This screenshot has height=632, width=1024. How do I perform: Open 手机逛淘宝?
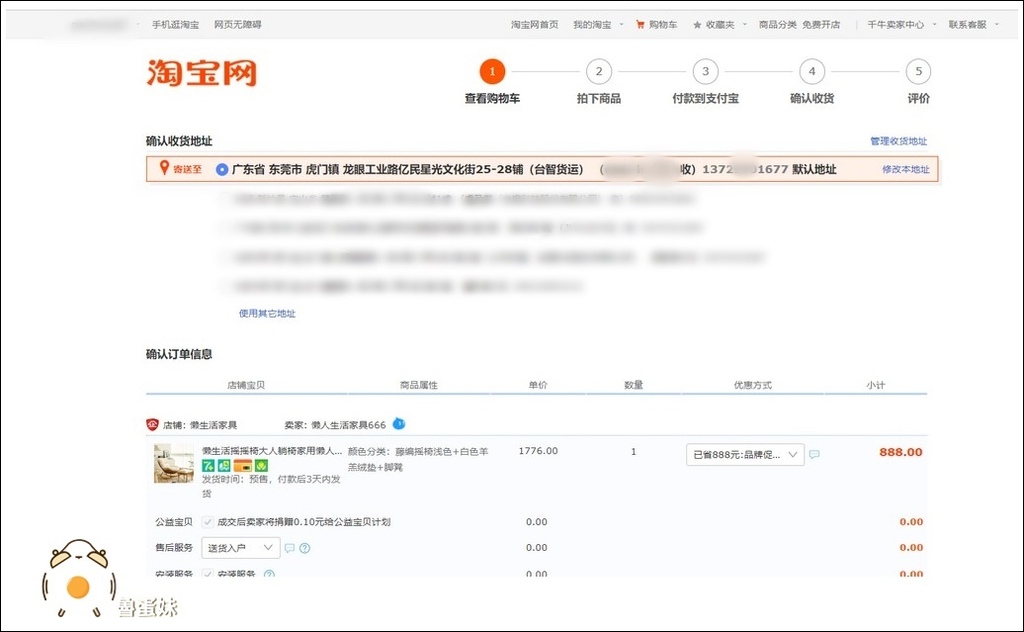click(x=175, y=25)
